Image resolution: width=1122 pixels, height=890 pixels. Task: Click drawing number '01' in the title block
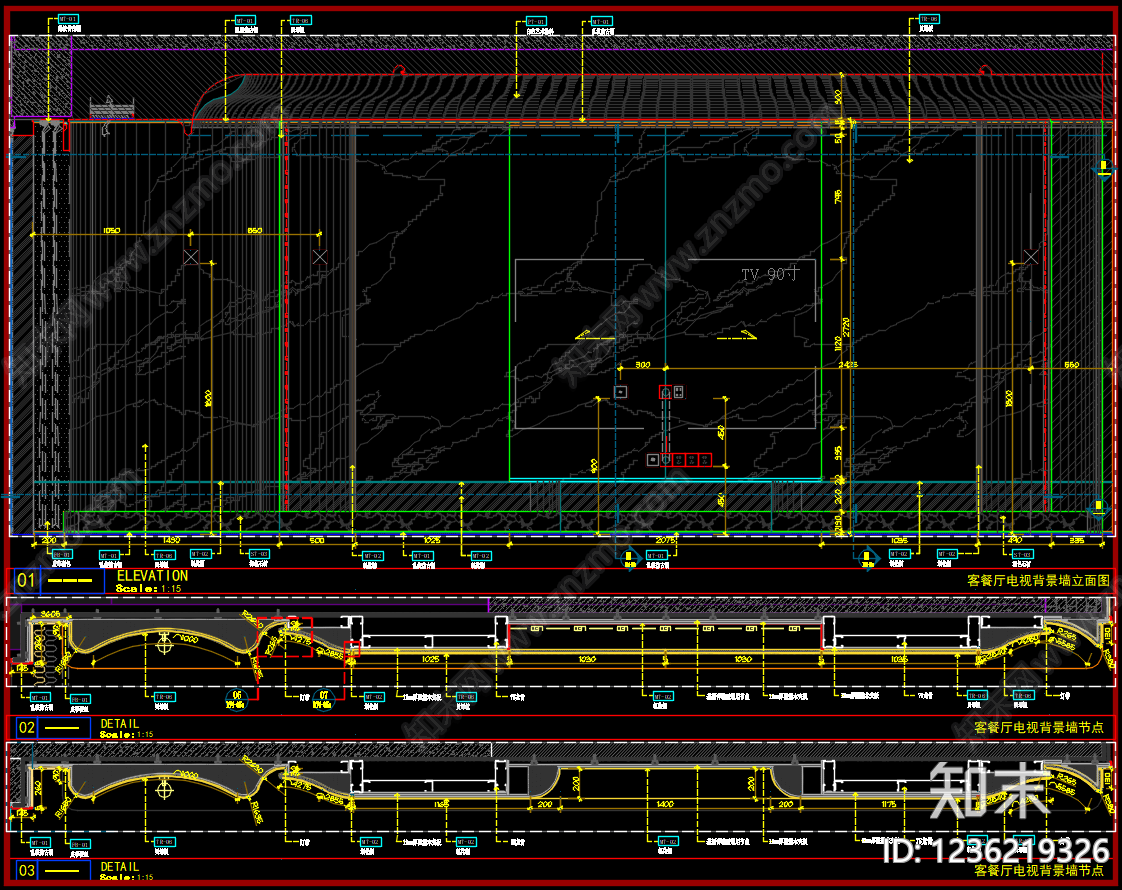point(26,580)
